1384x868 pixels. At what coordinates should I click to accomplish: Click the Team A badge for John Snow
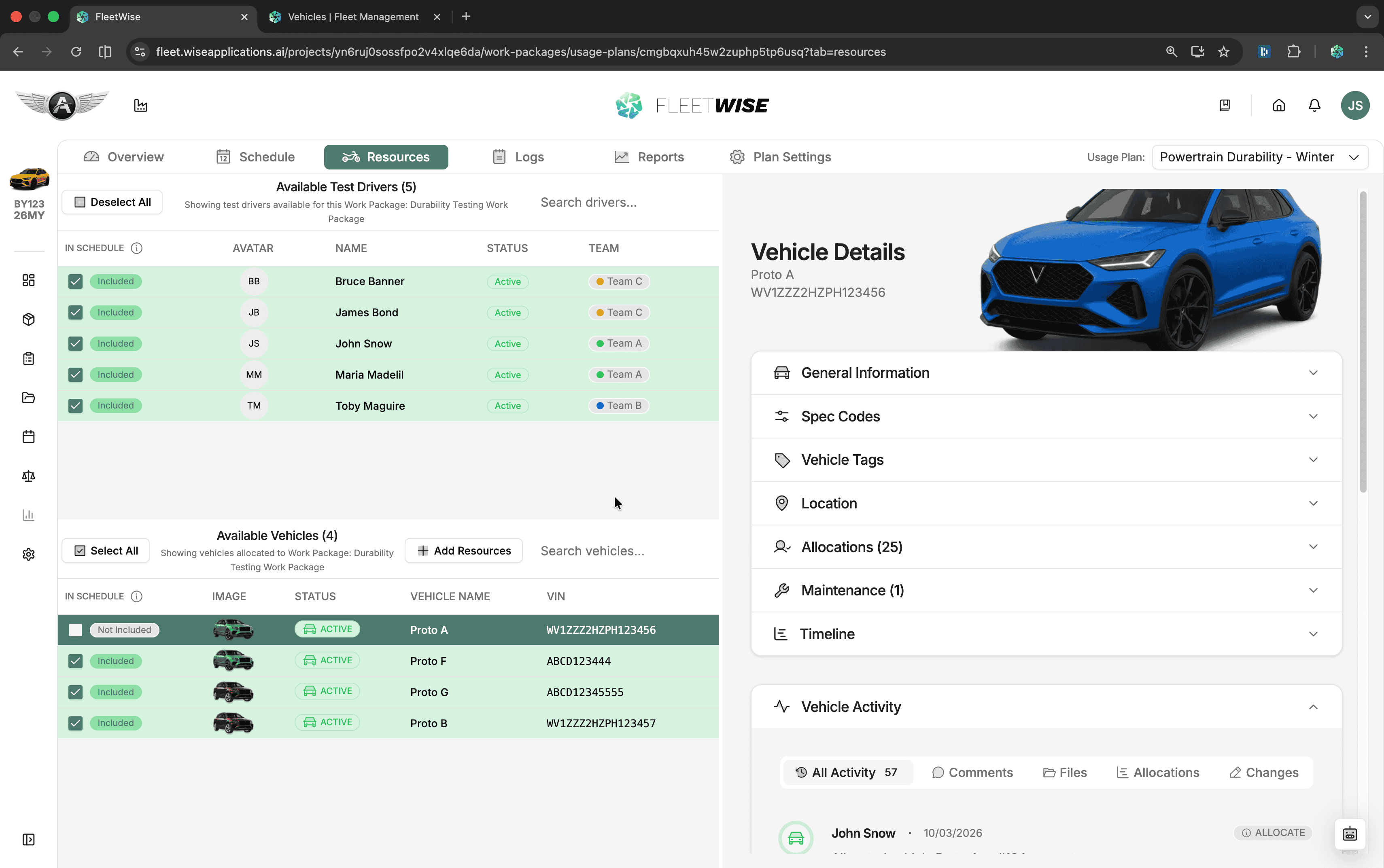tap(619, 343)
